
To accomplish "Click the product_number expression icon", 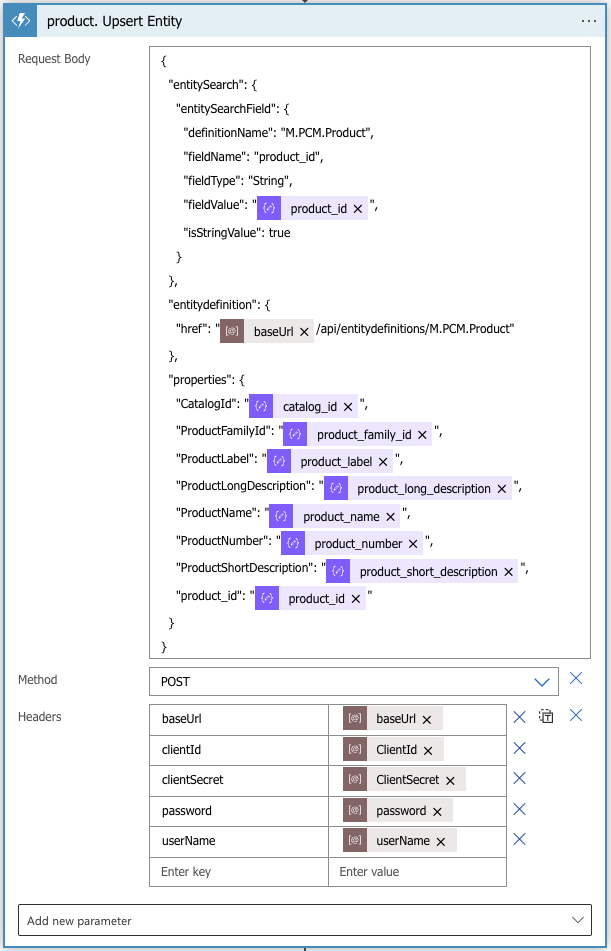I will coord(293,543).
